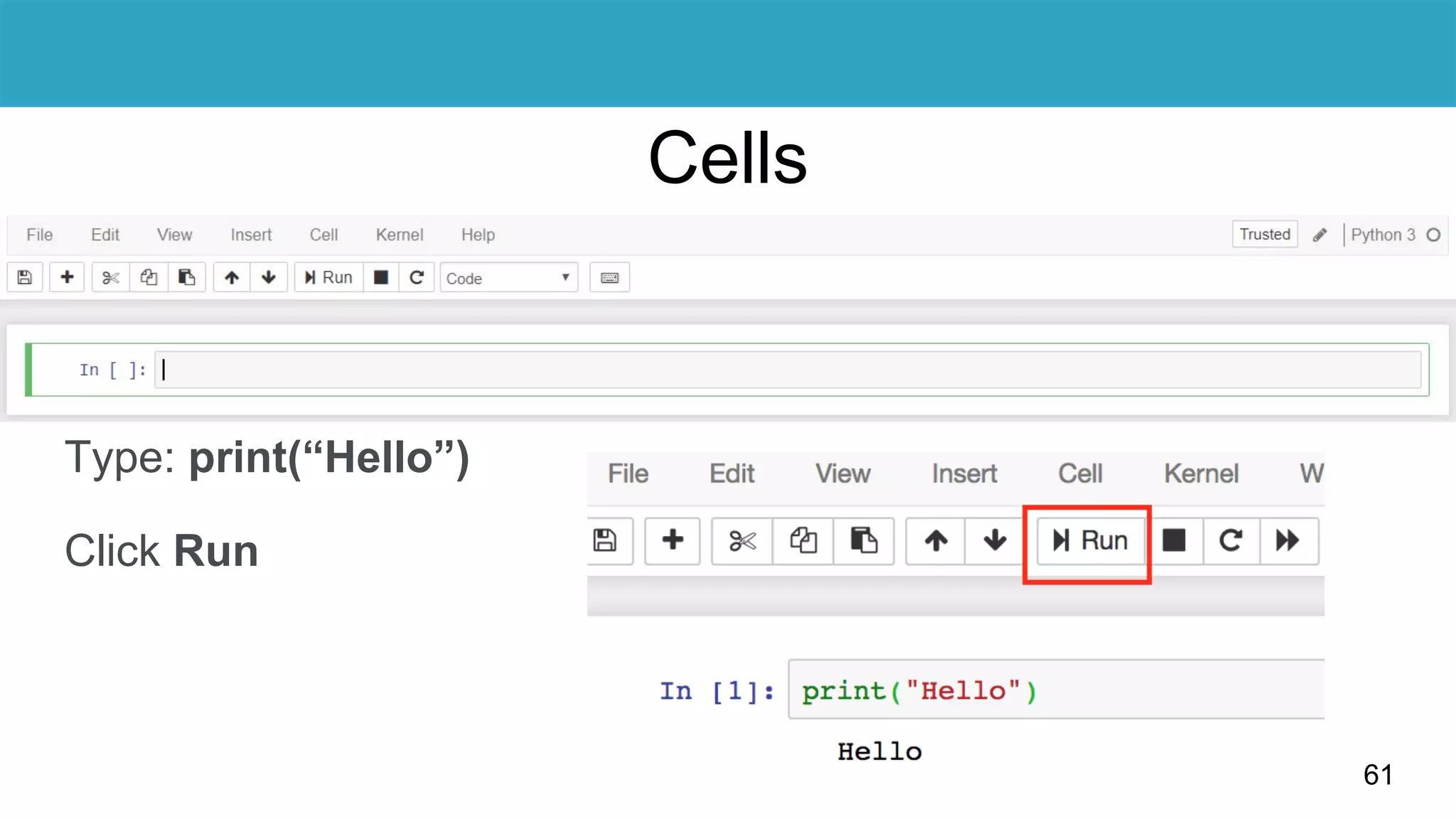The height and width of the screenshot is (819, 1456).
Task: Click the 'In [1]:' prompt
Action: click(717, 691)
